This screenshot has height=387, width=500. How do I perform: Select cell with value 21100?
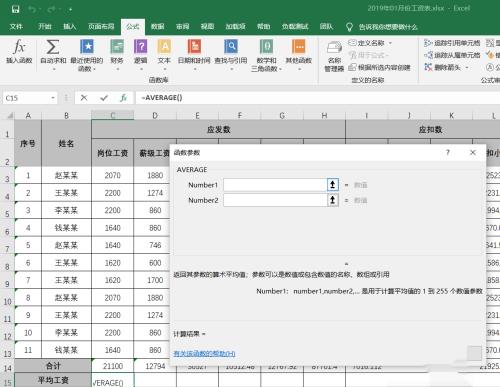[x=113, y=366]
